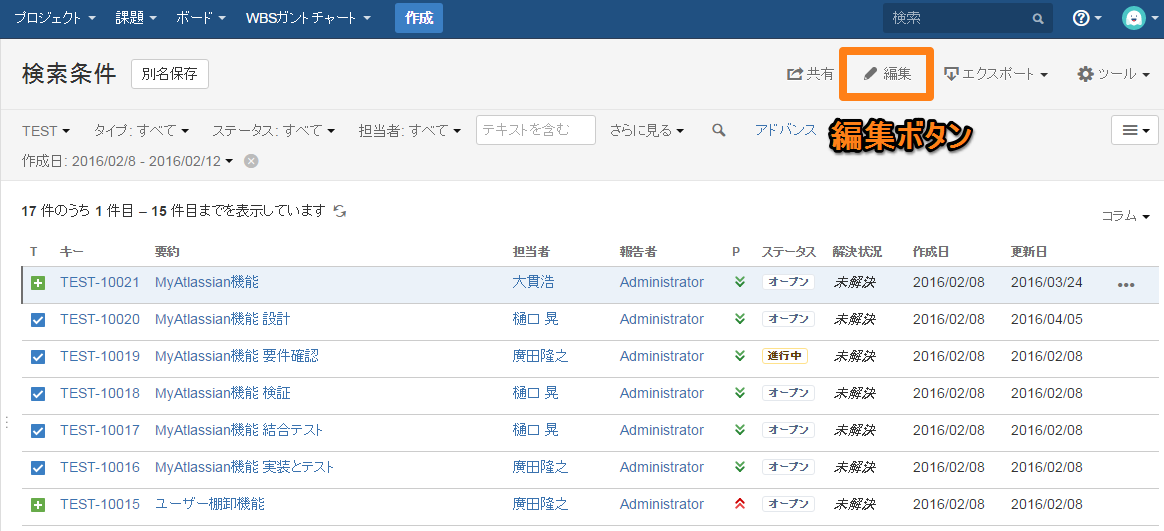
Task: Click the 作成 create button
Action: coord(419,19)
